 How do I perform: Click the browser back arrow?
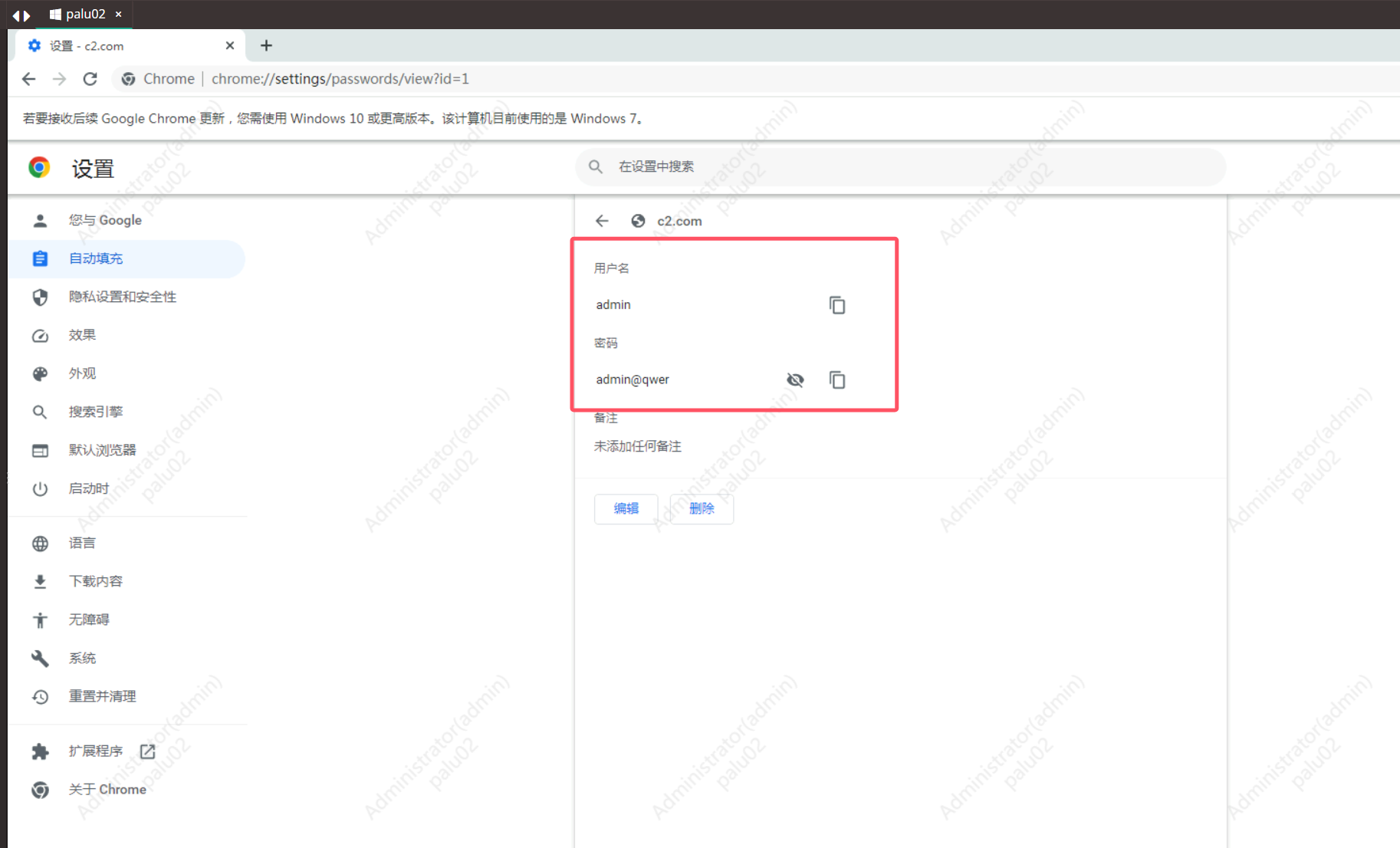(29, 79)
